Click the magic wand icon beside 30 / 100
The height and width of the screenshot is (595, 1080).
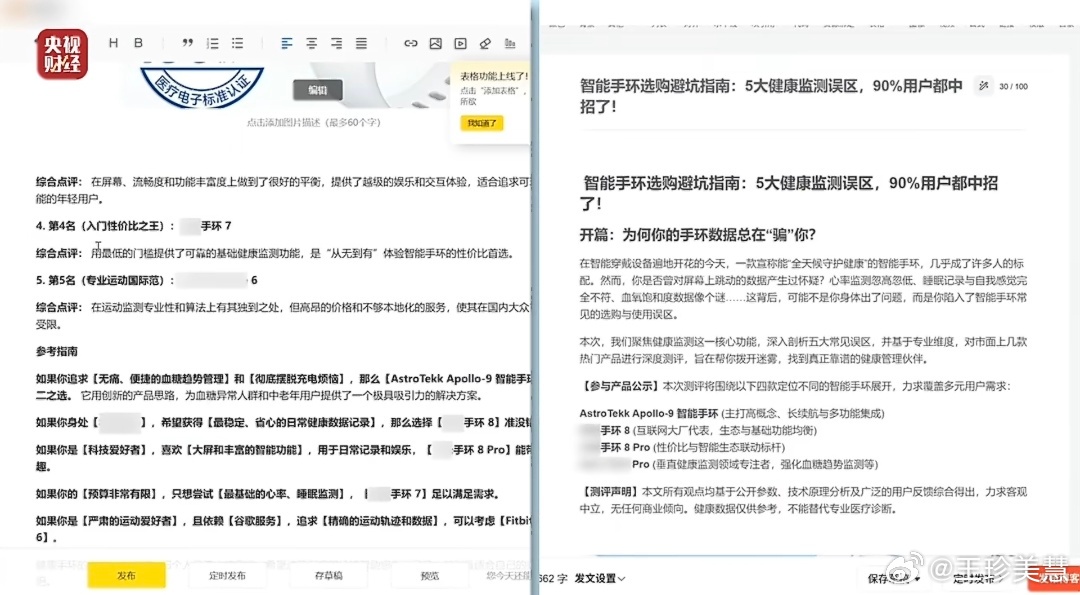point(984,86)
